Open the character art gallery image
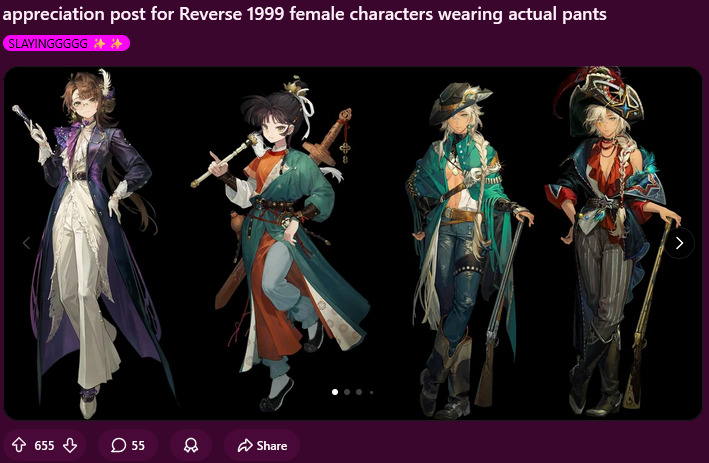709x463 pixels. [353, 243]
